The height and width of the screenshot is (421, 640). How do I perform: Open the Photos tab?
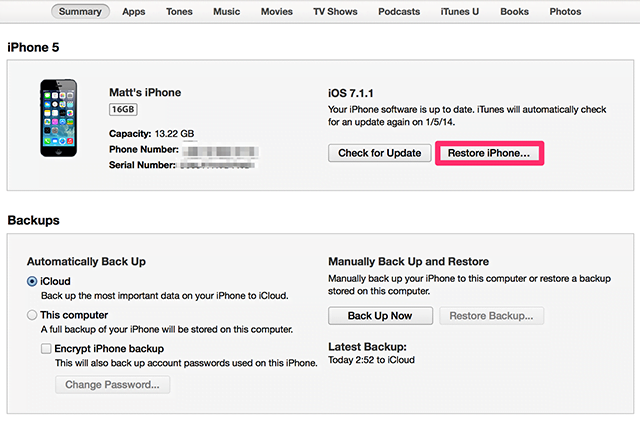pyautogui.click(x=566, y=12)
